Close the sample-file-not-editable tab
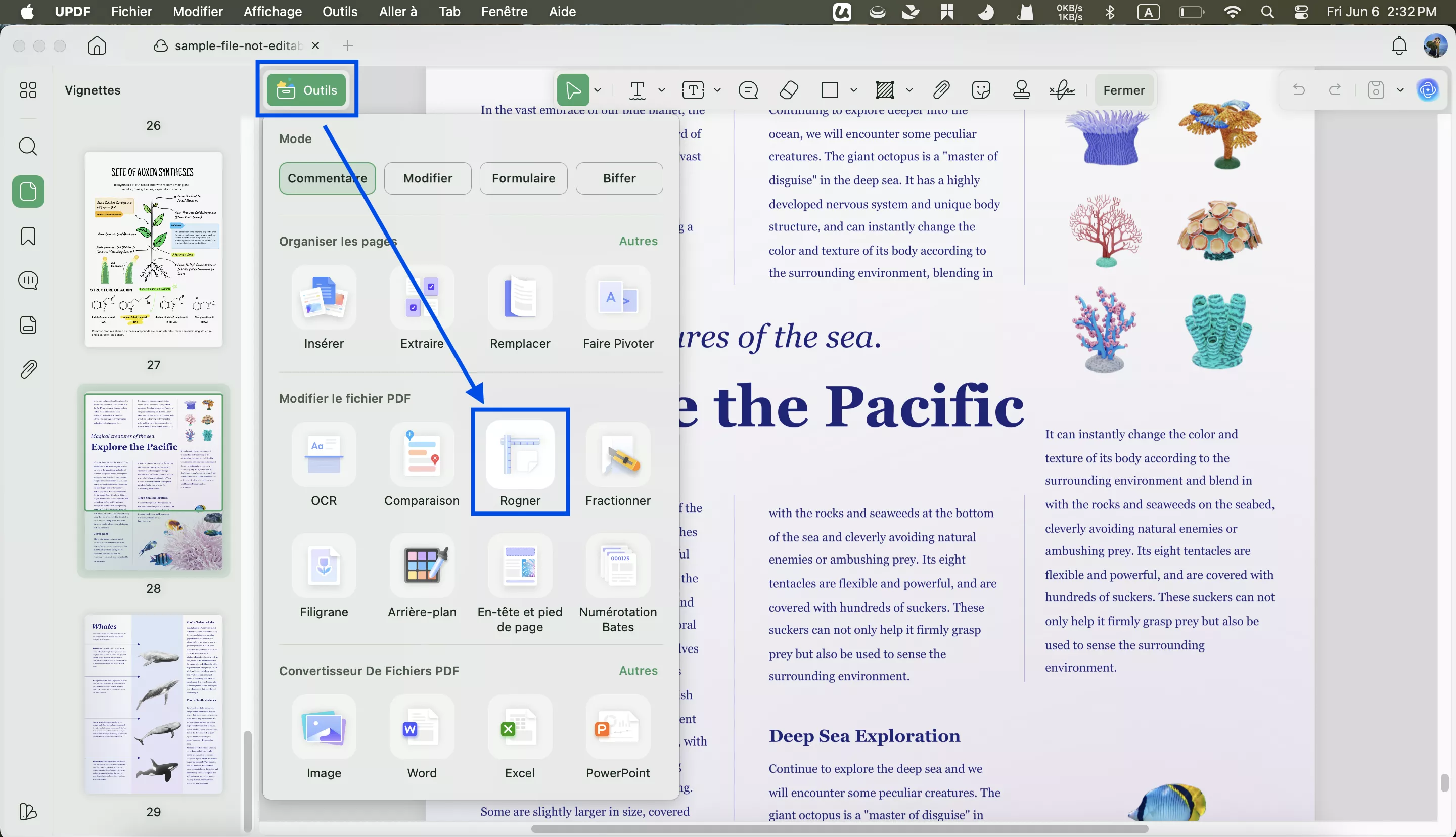This screenshot has width=1456, height=837. (x=315, y=45)
